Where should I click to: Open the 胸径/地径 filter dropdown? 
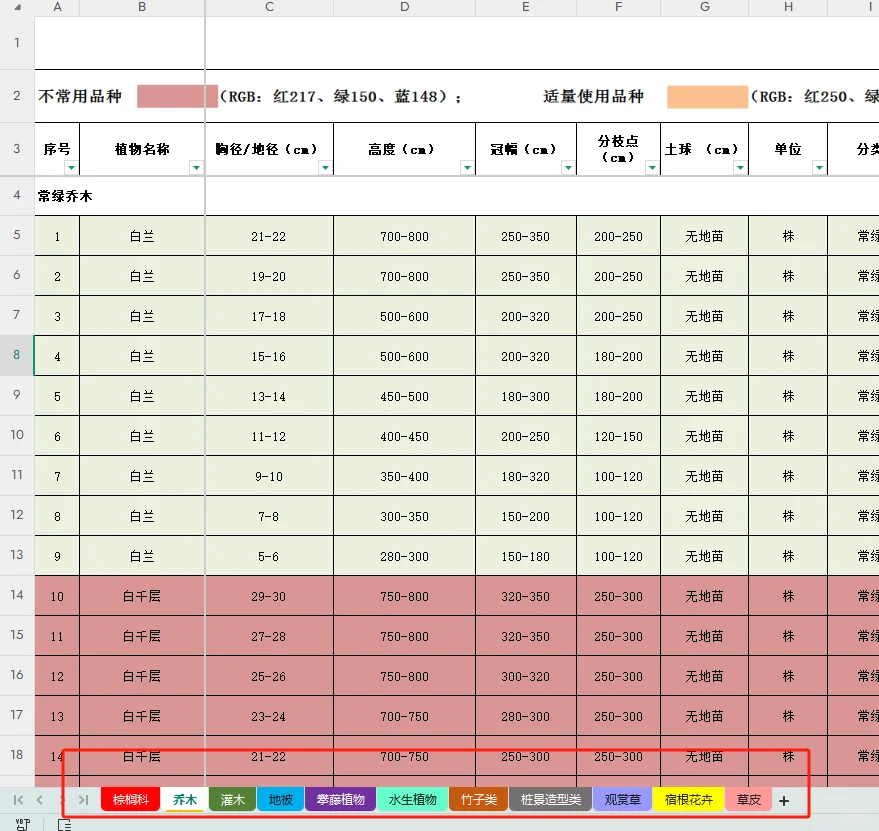pyautogui.click(x=325, y=167)
